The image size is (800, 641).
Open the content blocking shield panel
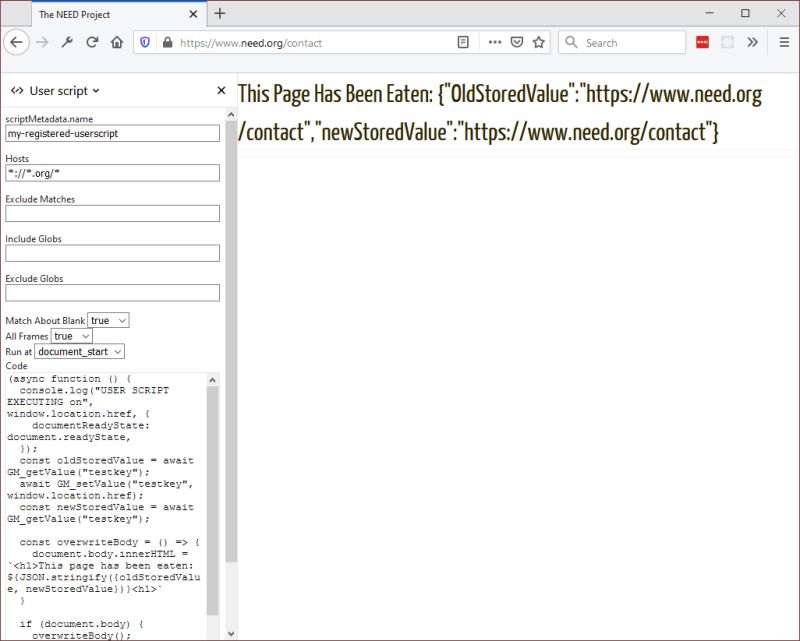pyautogui.click(x=147, y=43)
